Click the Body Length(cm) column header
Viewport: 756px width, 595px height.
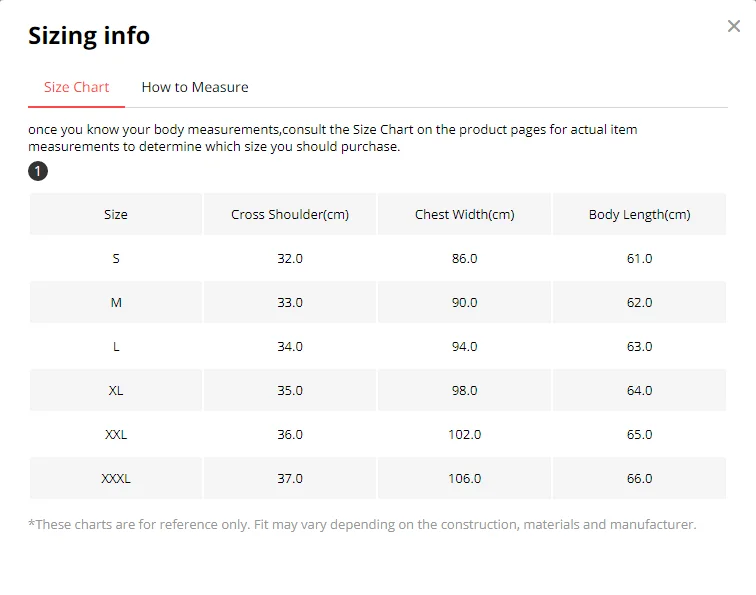click(x=639, y=215)
